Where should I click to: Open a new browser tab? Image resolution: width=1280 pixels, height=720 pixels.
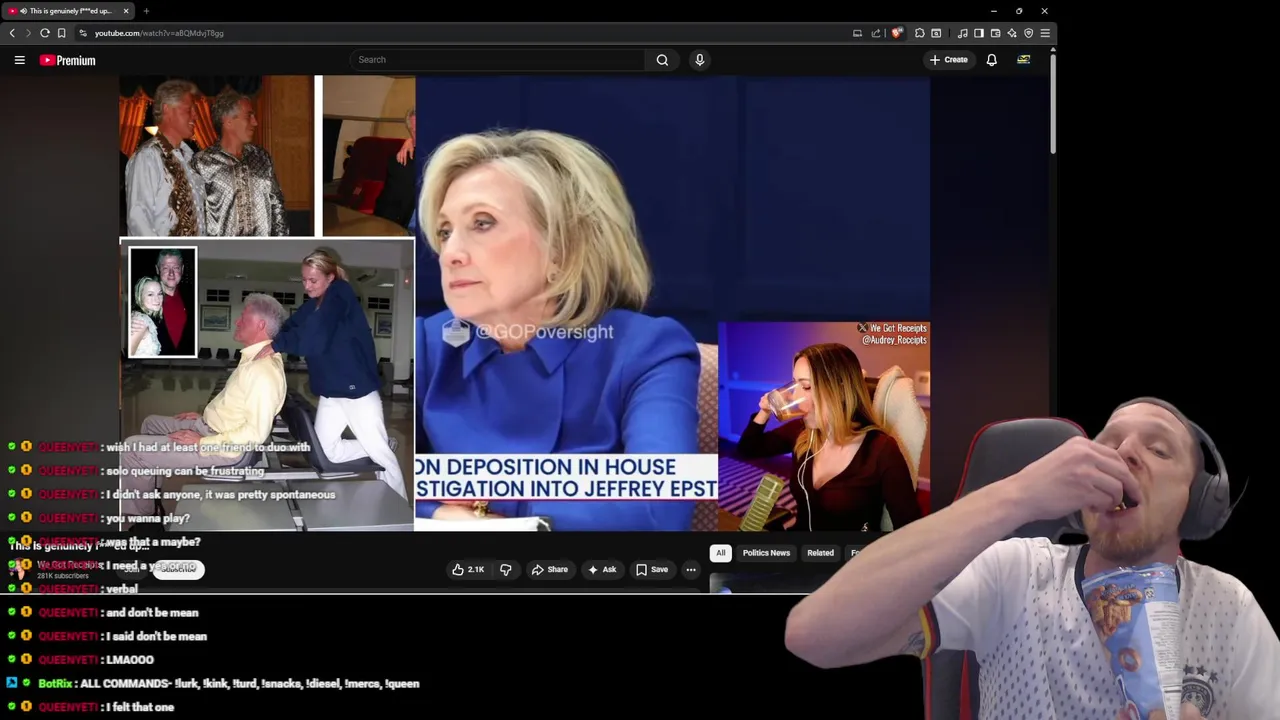tap(146, 11)
